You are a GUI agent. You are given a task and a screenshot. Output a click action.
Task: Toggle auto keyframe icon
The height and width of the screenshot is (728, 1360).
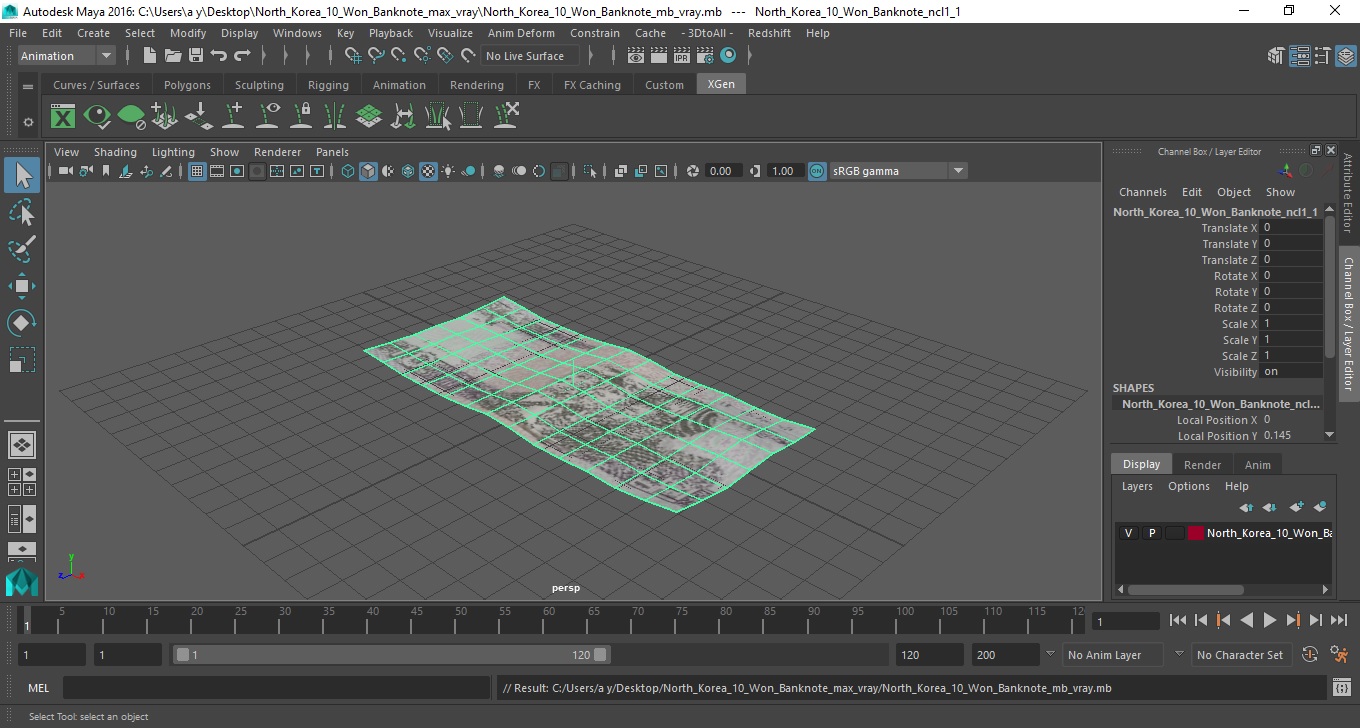(1311, 655)
